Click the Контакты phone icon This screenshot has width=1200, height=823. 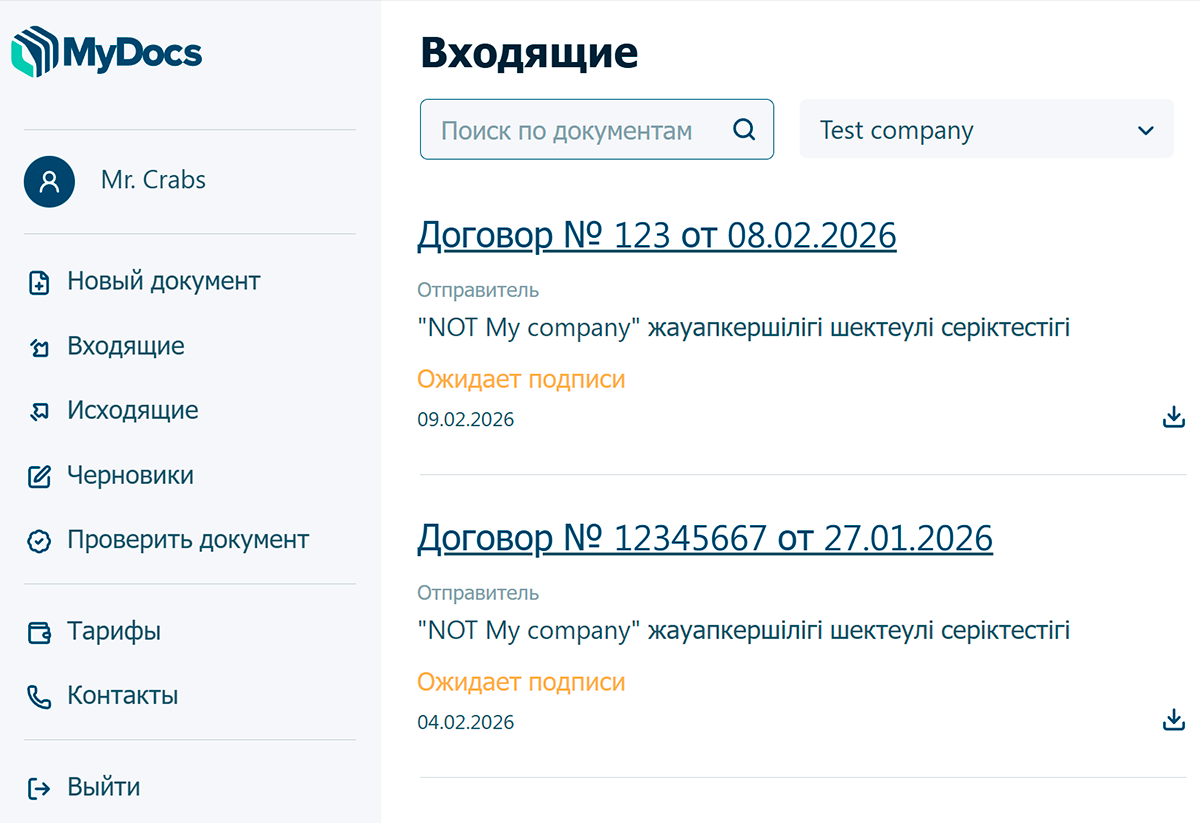(x=38, y=697)
